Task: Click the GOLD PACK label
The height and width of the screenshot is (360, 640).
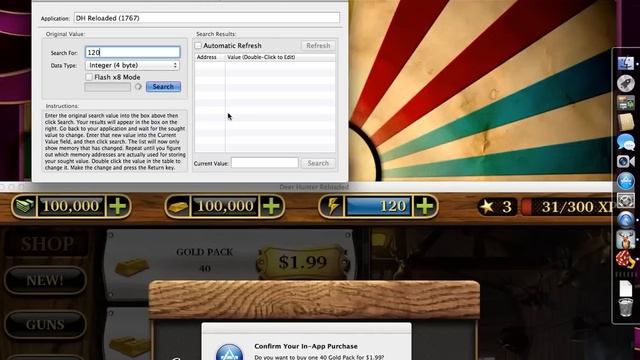Action: [204, 252]
